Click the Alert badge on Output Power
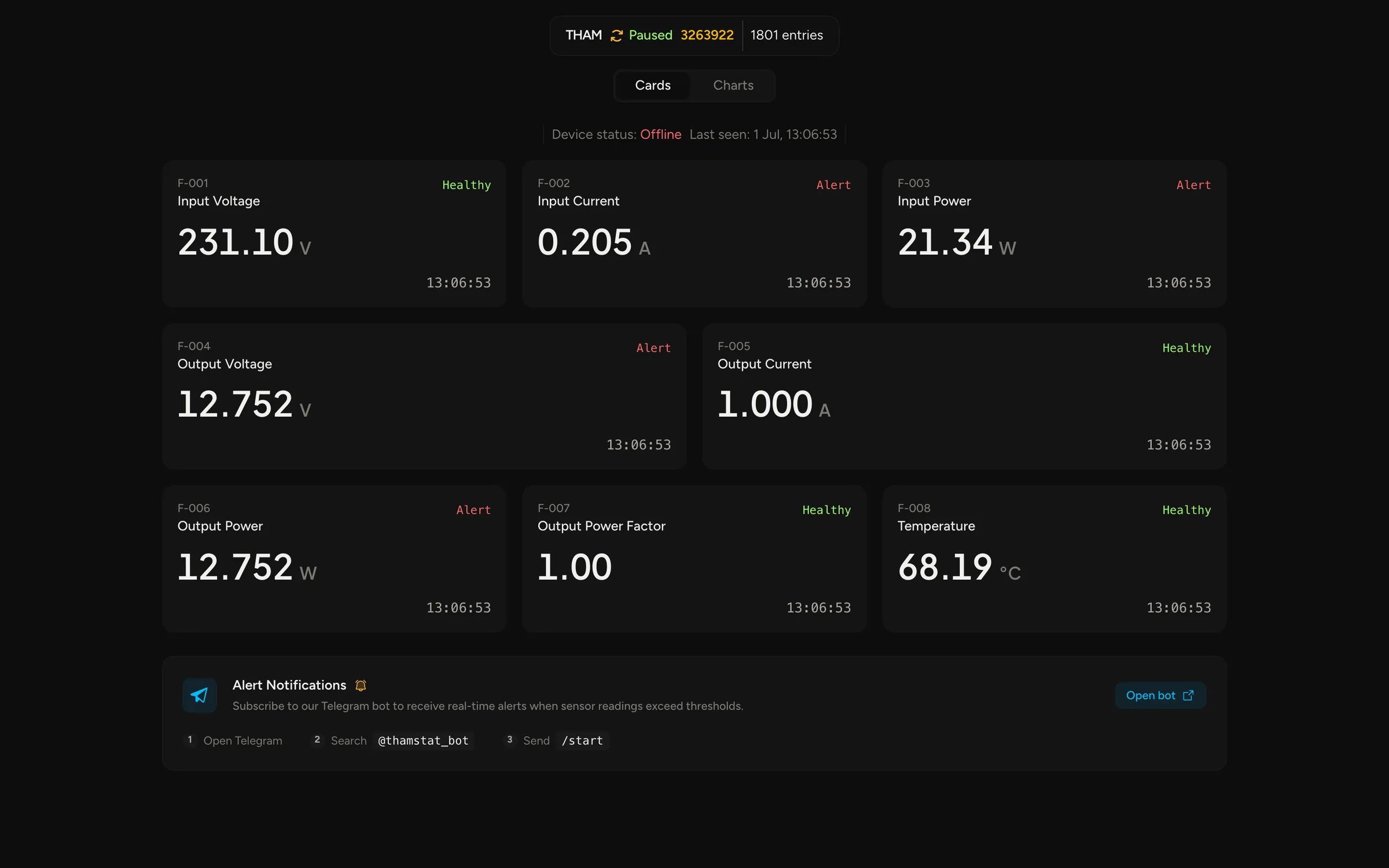This screenshot has height=868, width=1389. 473,510
